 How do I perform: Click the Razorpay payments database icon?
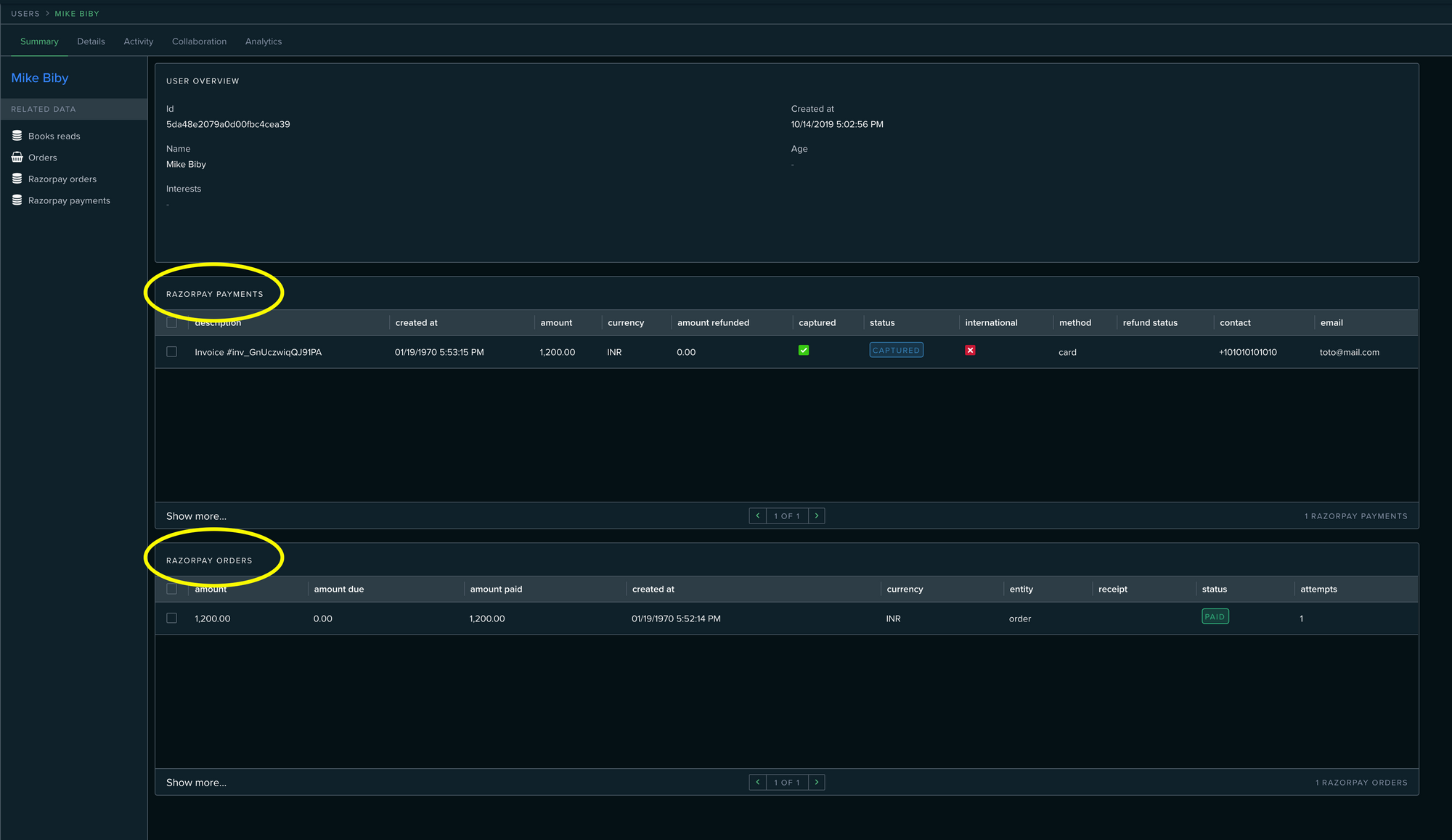(17, 200)
